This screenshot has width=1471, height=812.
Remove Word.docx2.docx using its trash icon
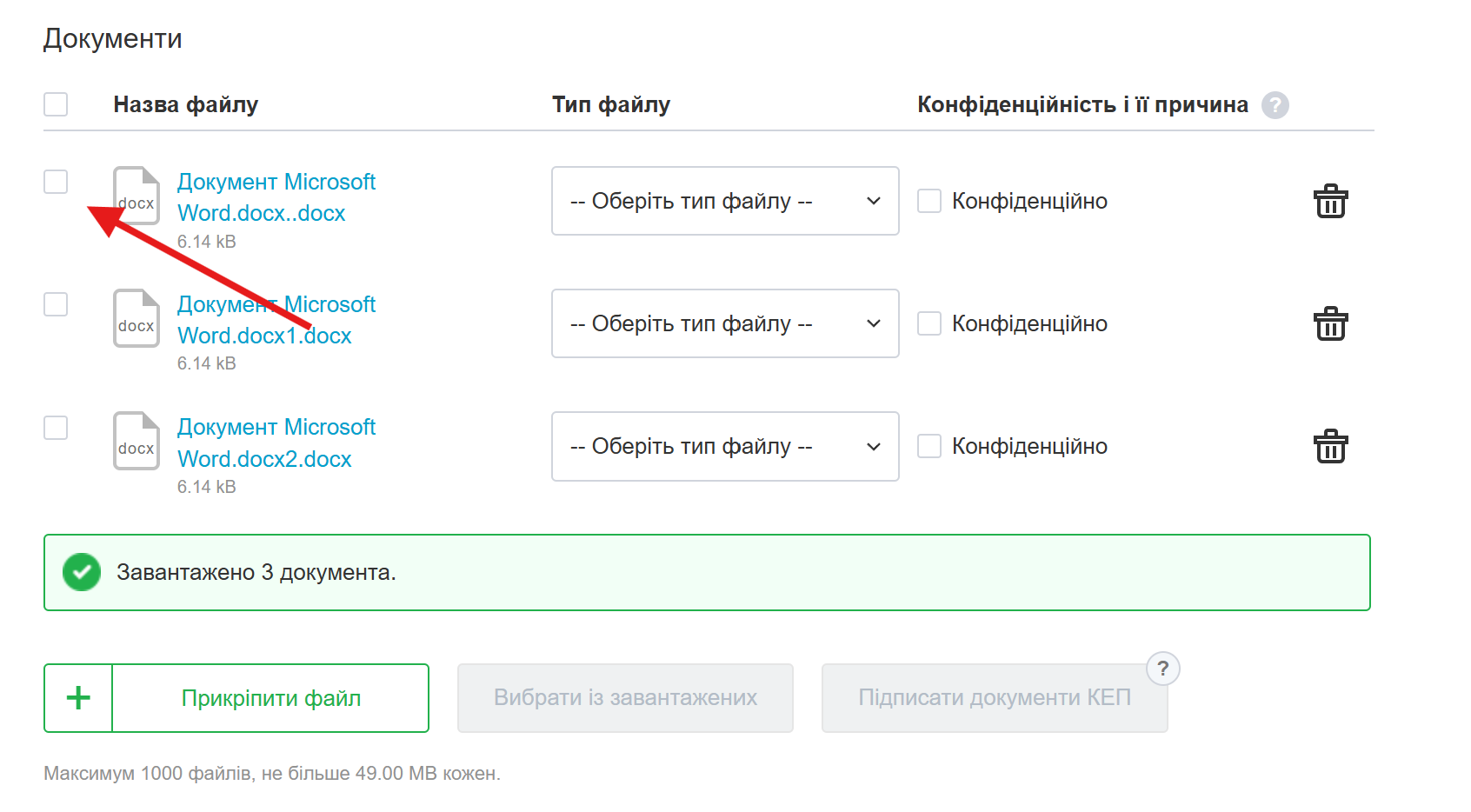pos(1330,447)
